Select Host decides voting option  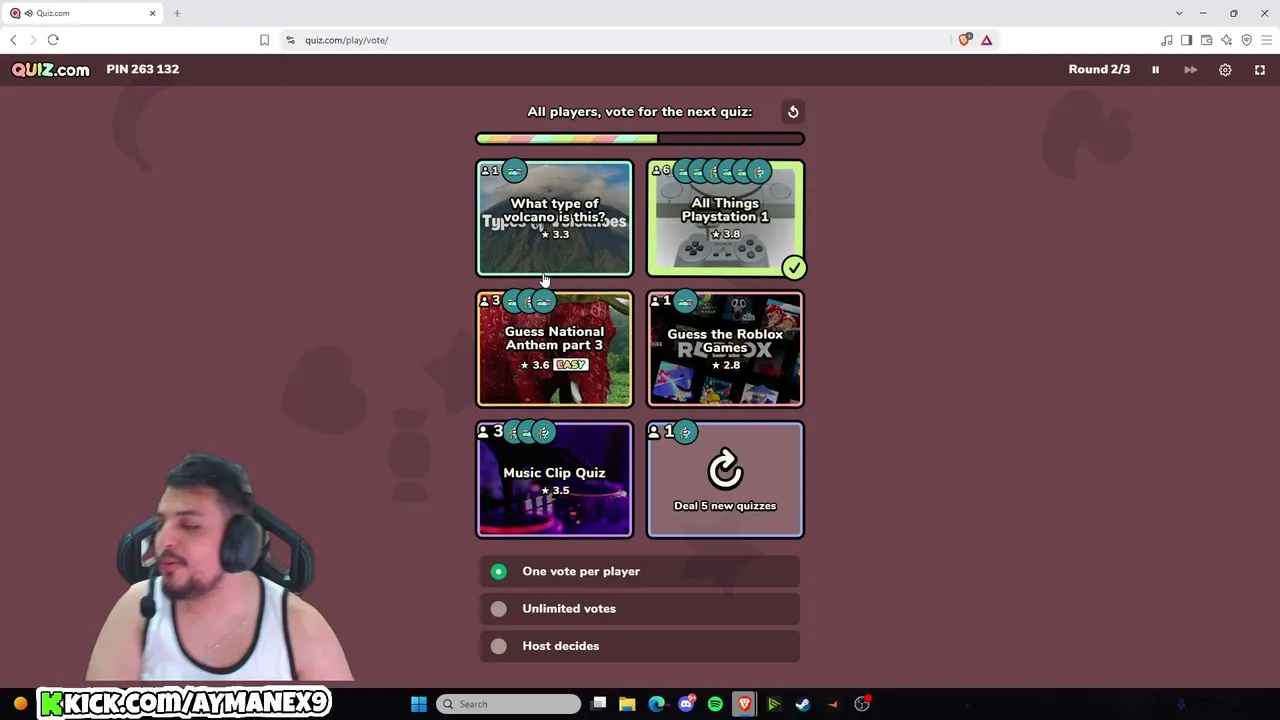pyautogui.click(x=640, y=646)
